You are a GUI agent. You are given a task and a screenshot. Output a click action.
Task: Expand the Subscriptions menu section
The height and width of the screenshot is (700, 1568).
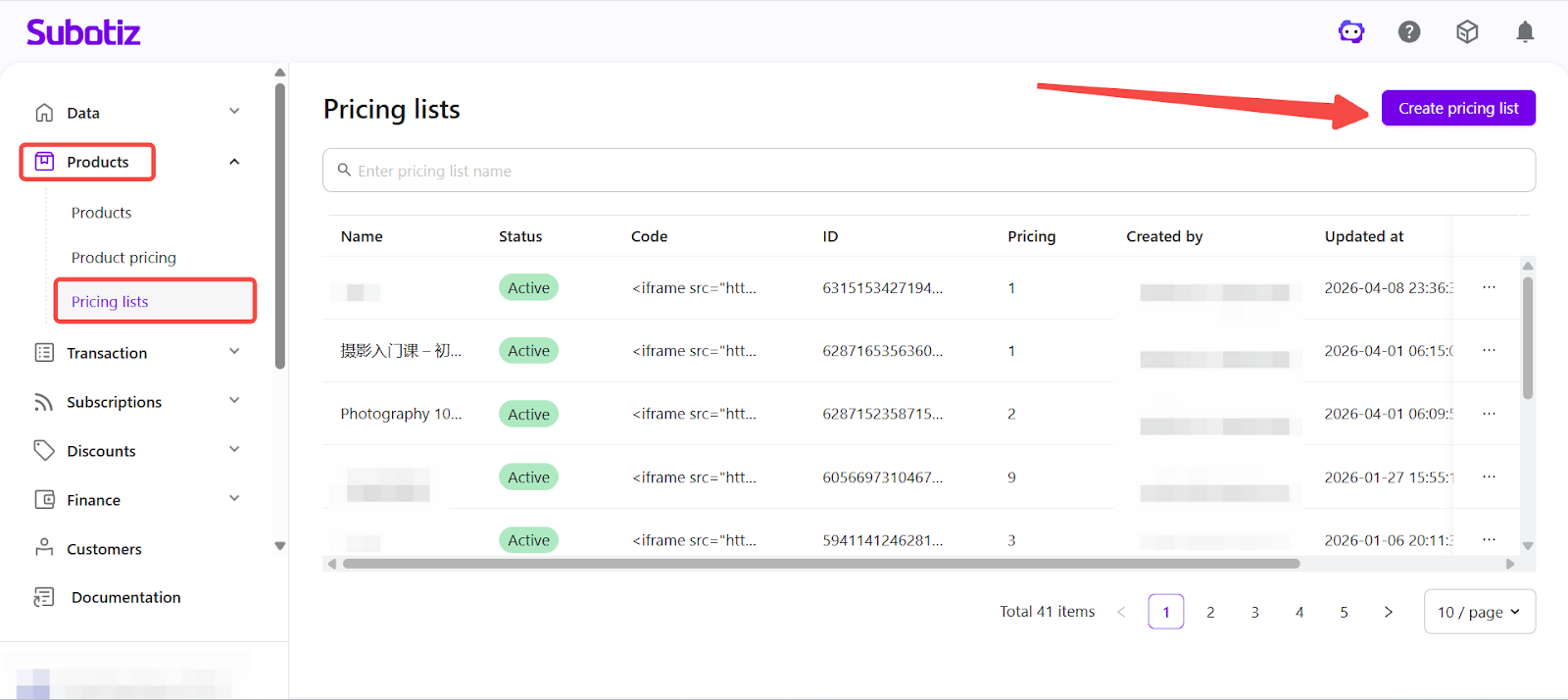pyautogui.click(x=234, y=401)
